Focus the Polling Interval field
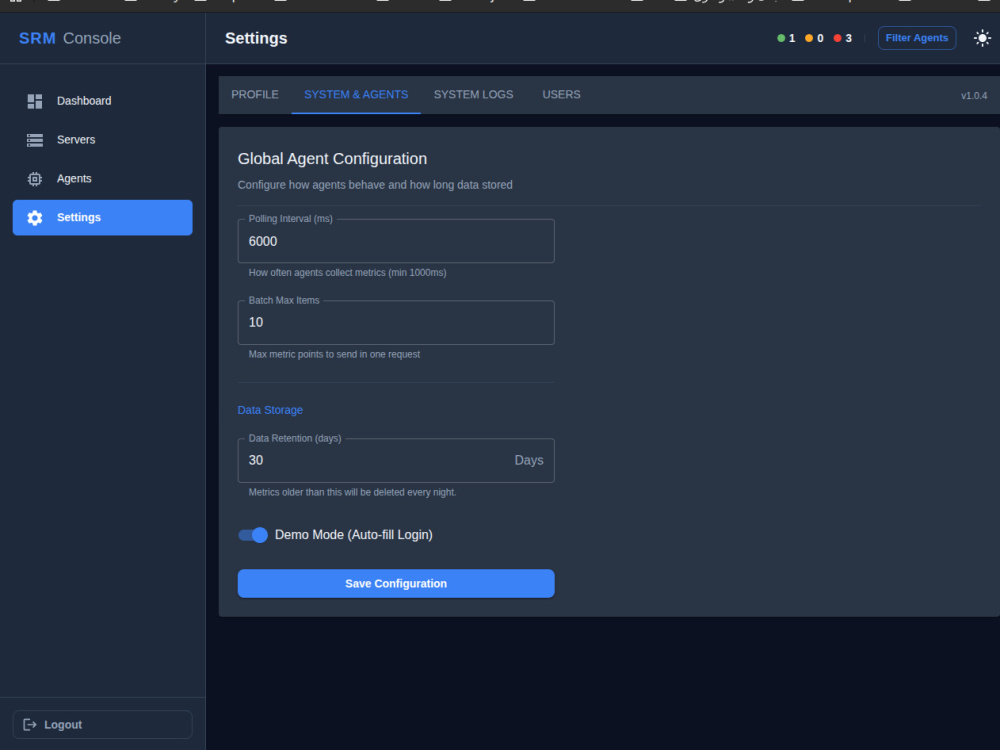This screenshot has width=1000, height=750. tap(396, 241)
